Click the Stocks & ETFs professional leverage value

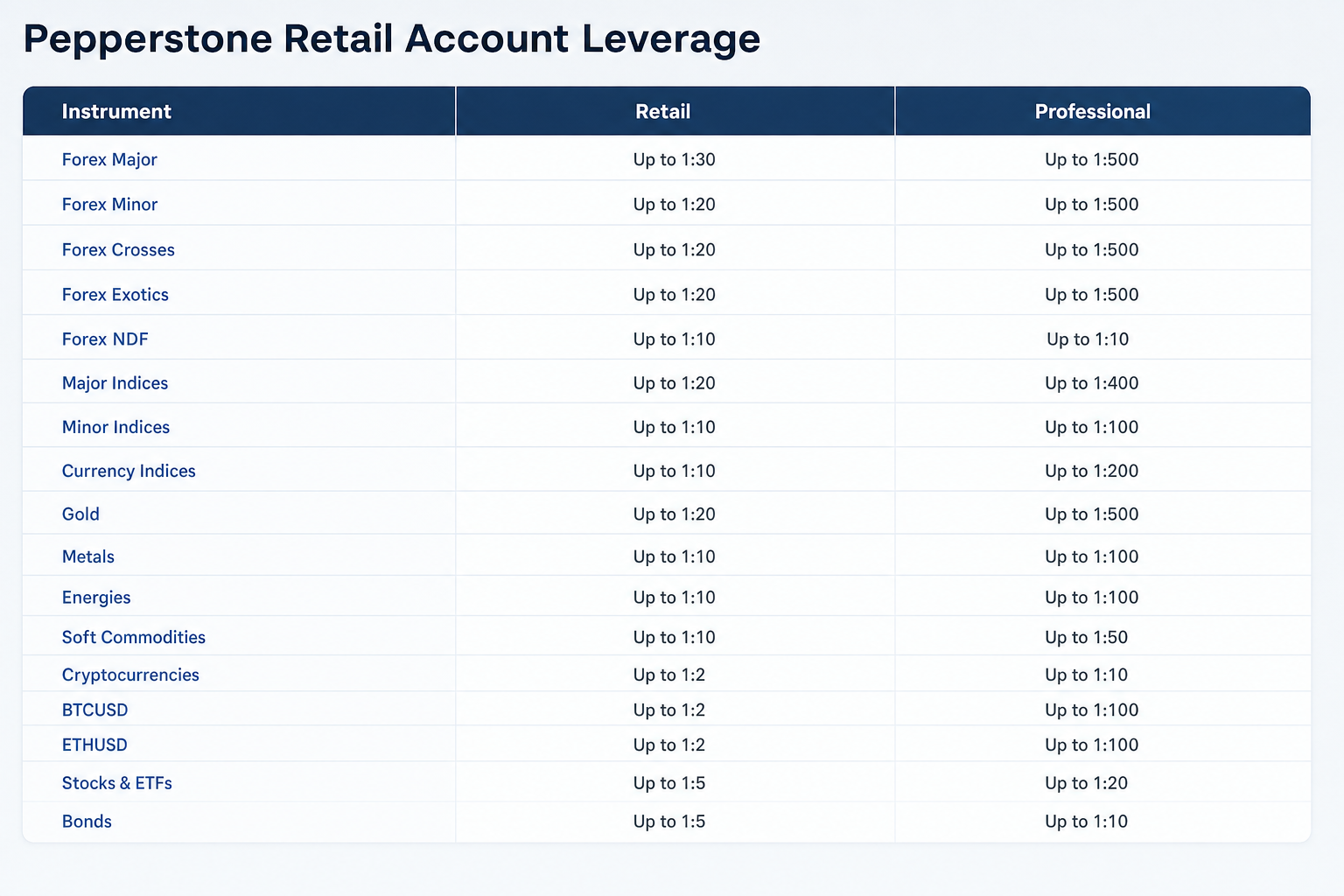point(1087,783)
